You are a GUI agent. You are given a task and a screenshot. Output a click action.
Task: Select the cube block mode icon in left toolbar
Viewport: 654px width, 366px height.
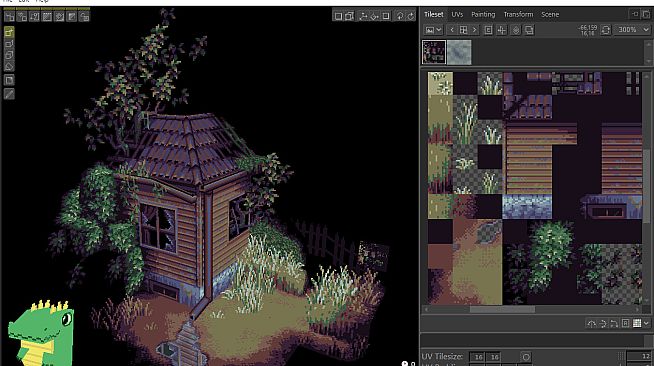point(9,55)
